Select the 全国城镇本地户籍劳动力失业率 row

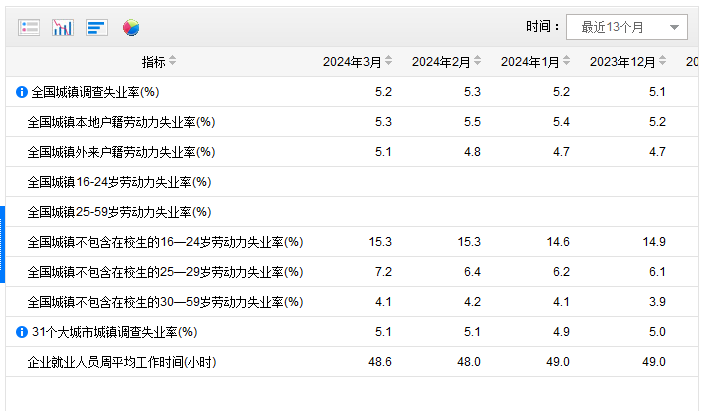121,122
